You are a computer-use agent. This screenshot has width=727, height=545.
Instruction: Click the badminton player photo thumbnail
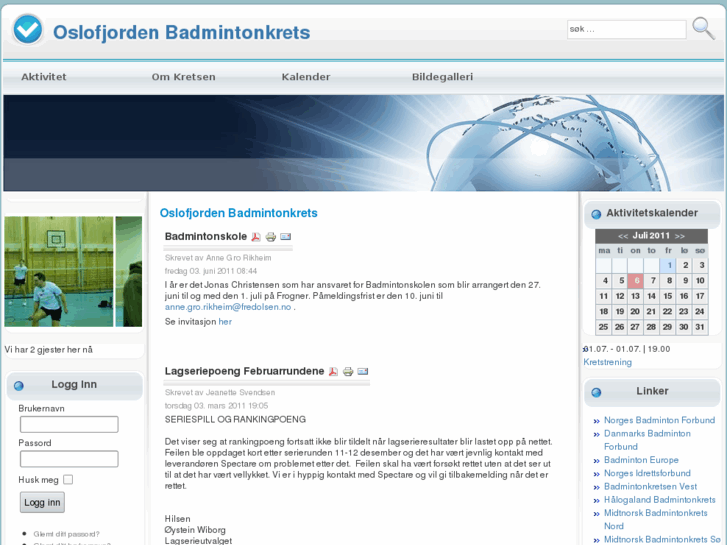coord(59,271)
